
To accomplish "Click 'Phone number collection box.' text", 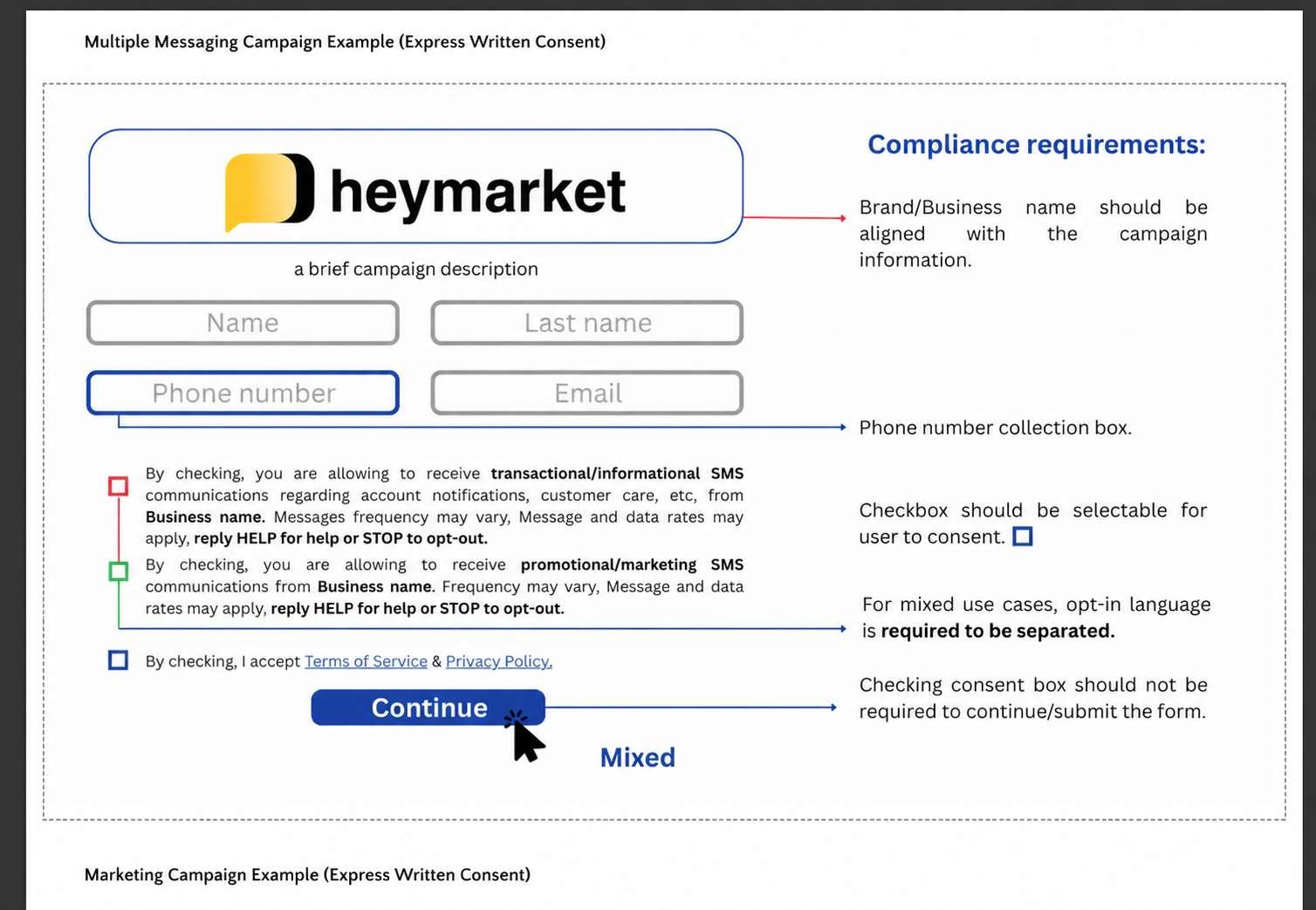I will 995,428.
